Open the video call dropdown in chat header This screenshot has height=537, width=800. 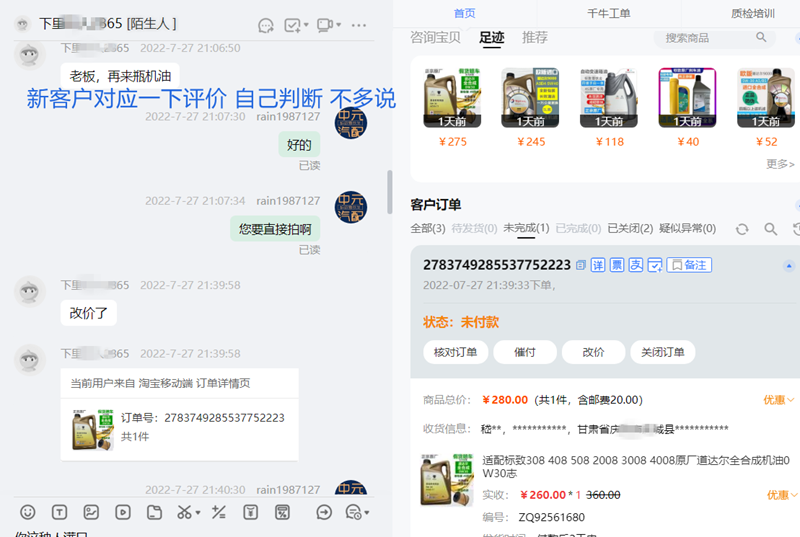pos(340,25)
